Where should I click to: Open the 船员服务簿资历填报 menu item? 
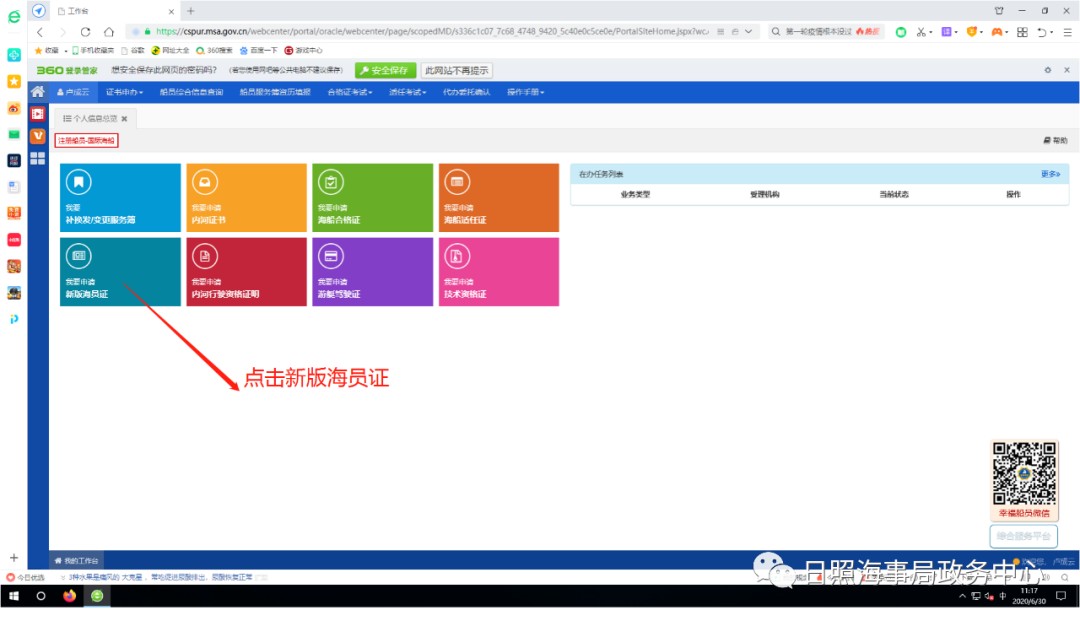[275, 92]
